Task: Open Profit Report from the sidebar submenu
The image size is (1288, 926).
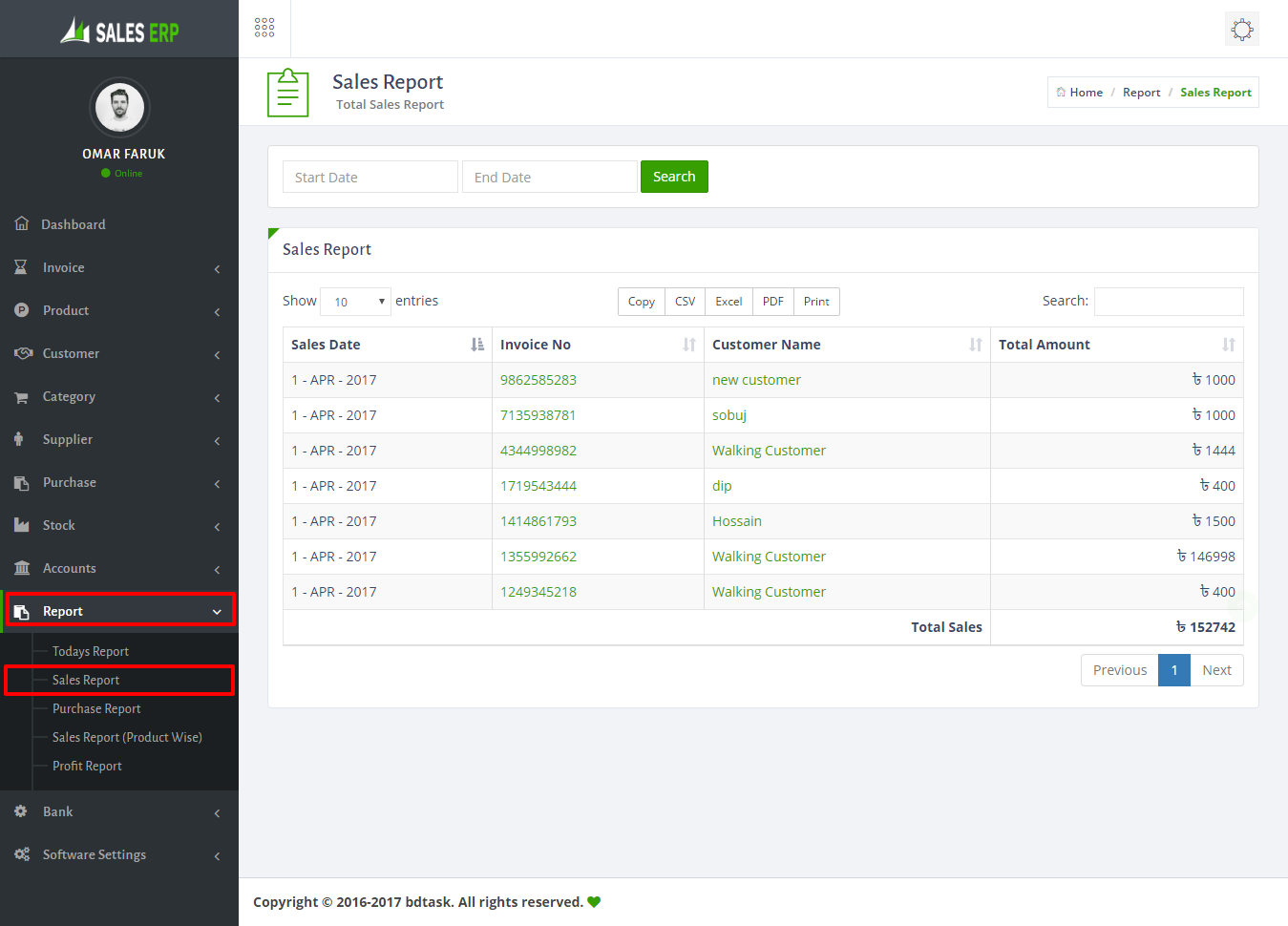Action: (87, 766)
